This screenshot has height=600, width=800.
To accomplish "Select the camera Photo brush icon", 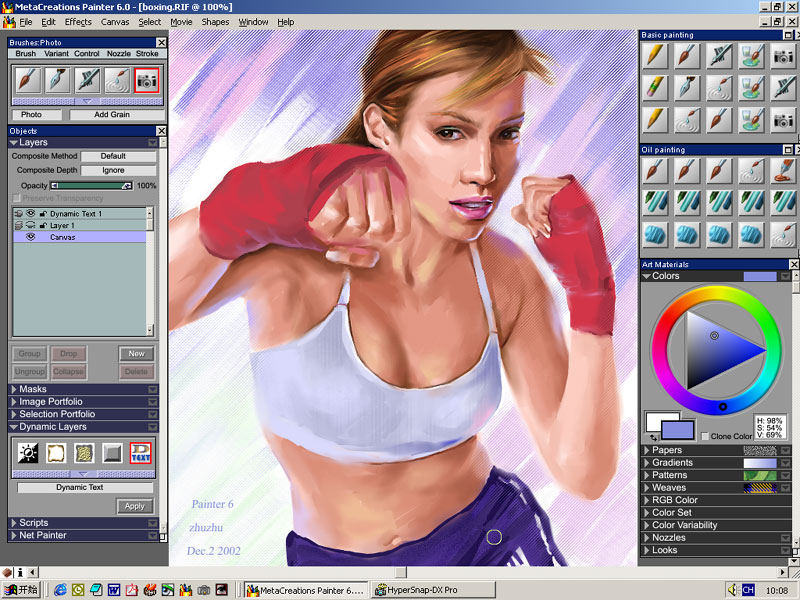I will (146, 80).
